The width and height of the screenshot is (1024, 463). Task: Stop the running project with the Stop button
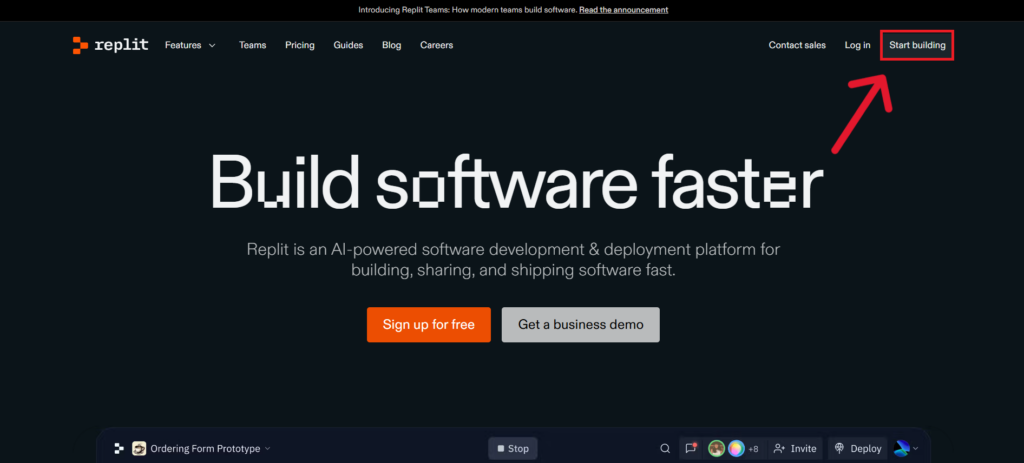click(x=512, y=449)
